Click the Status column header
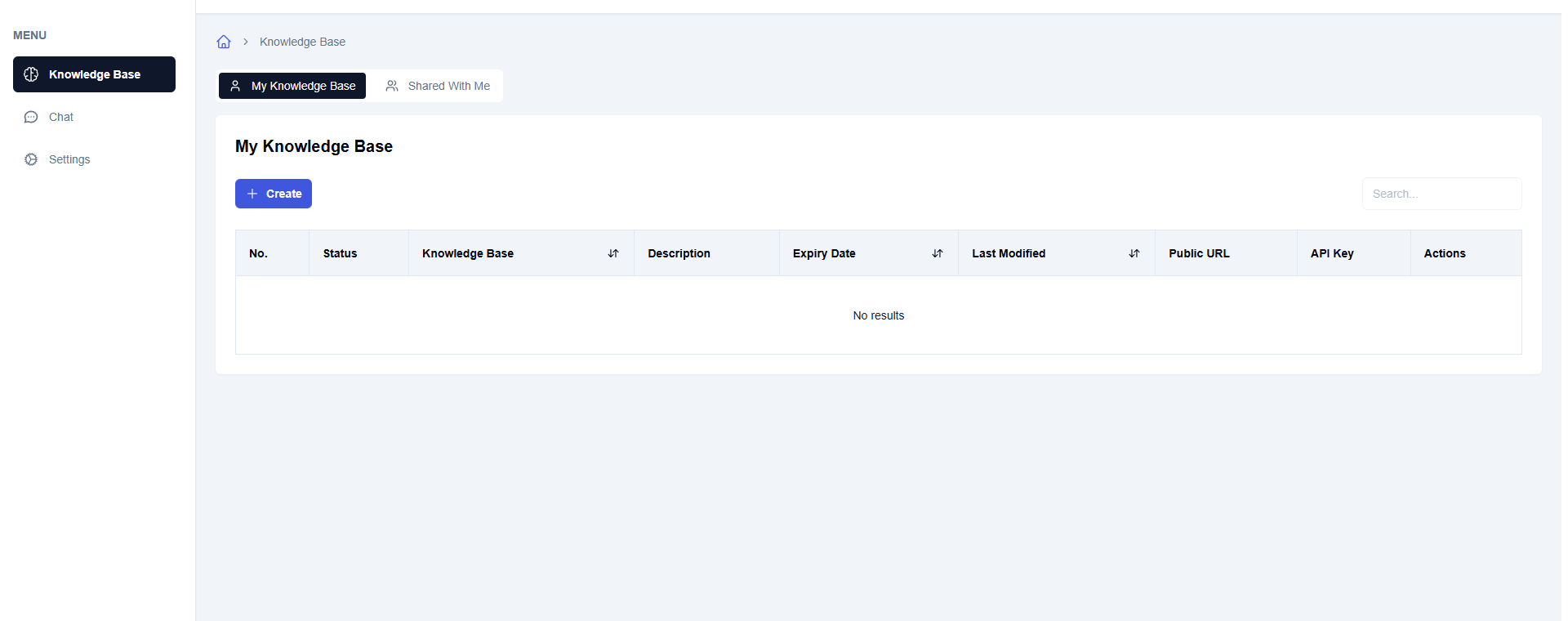The width and height of the screenshot is (1568, 621). (x=340, y=253)
